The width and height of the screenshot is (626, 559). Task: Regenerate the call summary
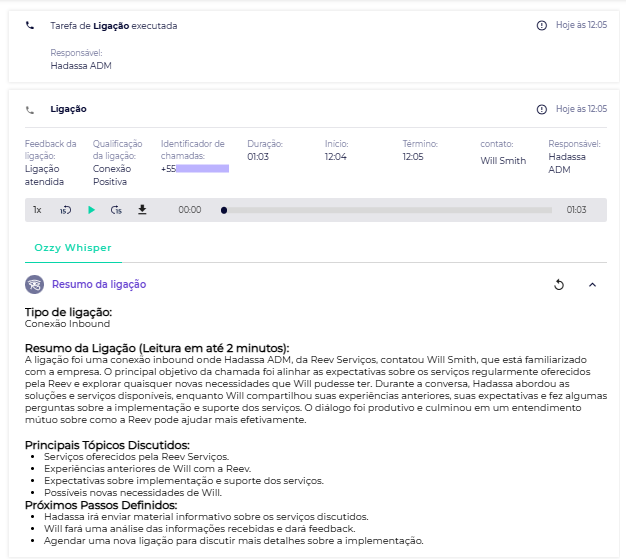point(559,285)
